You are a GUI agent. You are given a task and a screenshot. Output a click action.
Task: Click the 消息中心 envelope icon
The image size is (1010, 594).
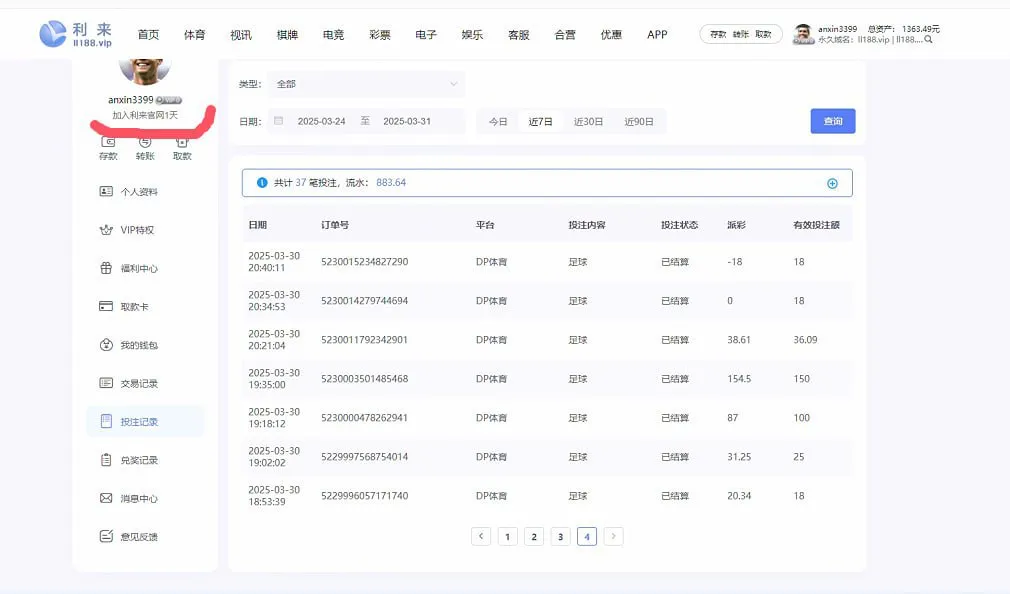(x=106, y=498)
